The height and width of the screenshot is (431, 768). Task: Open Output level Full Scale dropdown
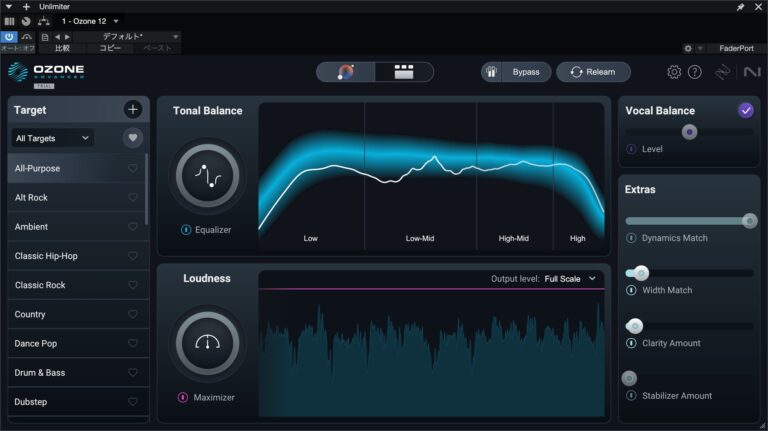coord(570,279)
